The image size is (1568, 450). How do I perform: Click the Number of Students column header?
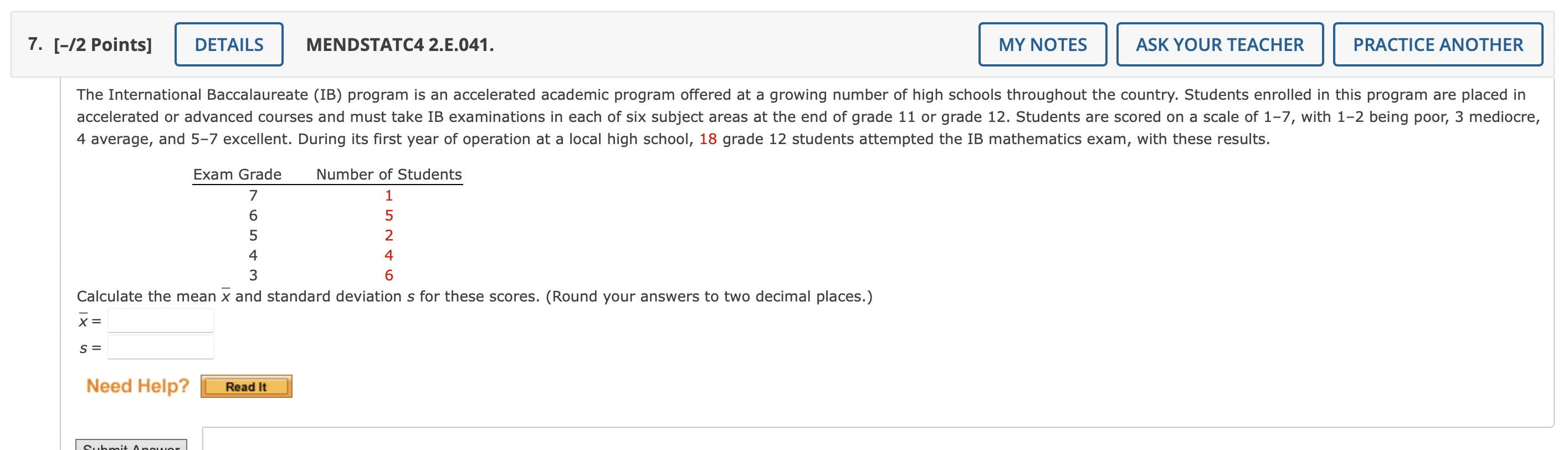389,174
